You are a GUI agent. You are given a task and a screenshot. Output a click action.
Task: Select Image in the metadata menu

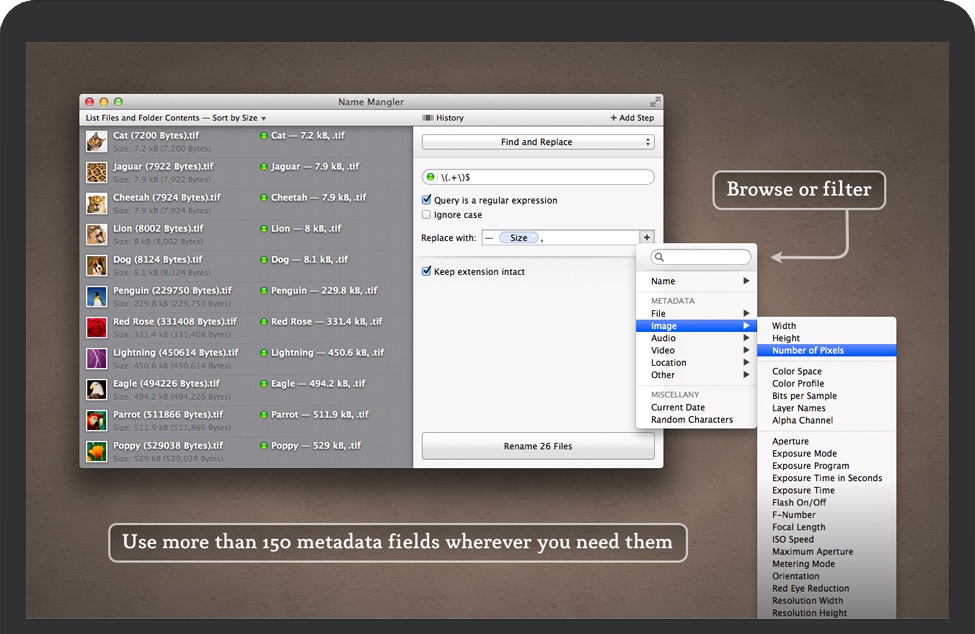[663, 326]
